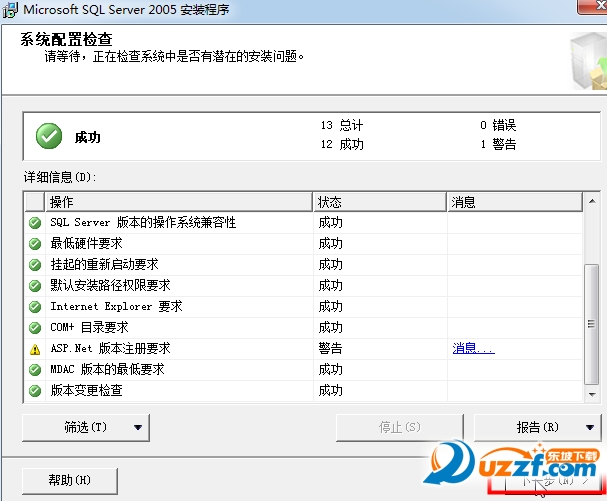
Task: Click the details list scrollbar down arrow
Action: click(x=592, y=395)
